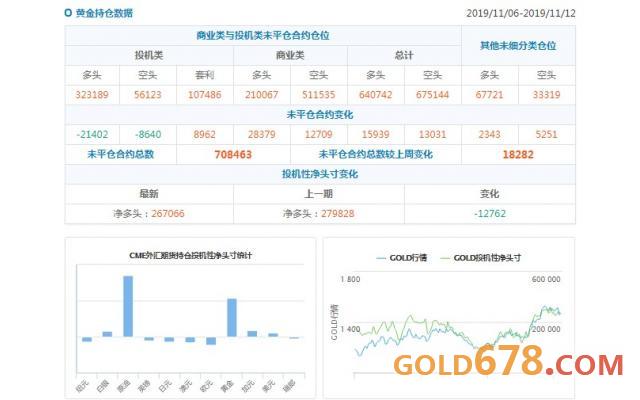
Task: Select the change value 8962
Action: 204,134
